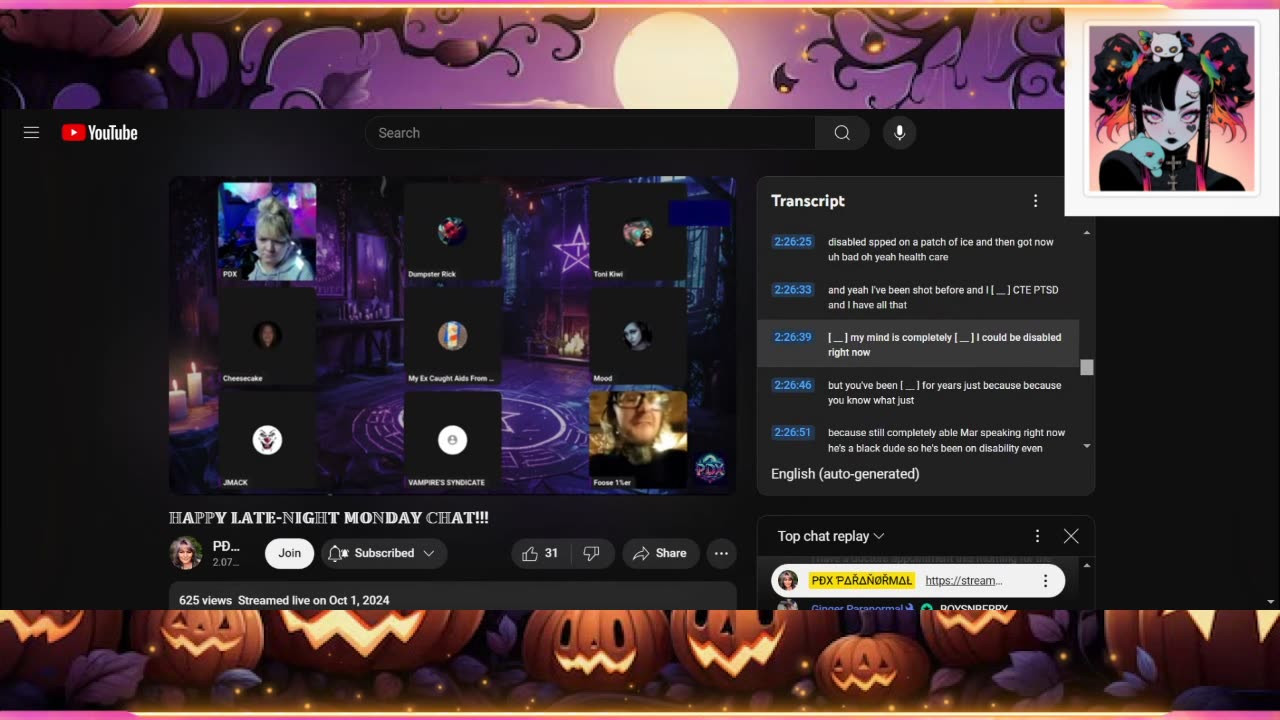Open the pinned https://stream... link
Viewport: 1280px width, 720px height.
pos(964,581)
